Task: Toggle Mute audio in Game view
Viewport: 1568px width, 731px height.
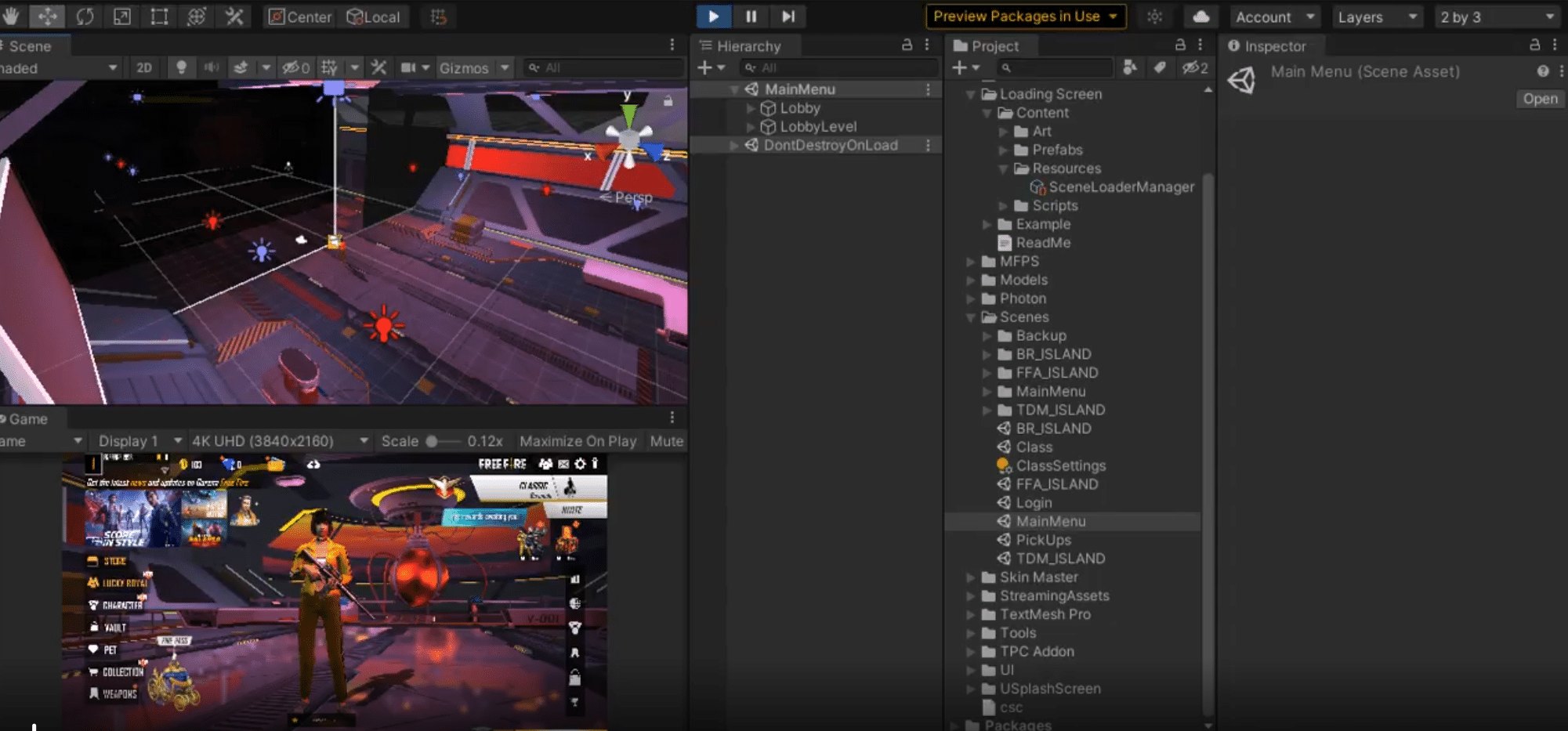Action: [667, 441]
